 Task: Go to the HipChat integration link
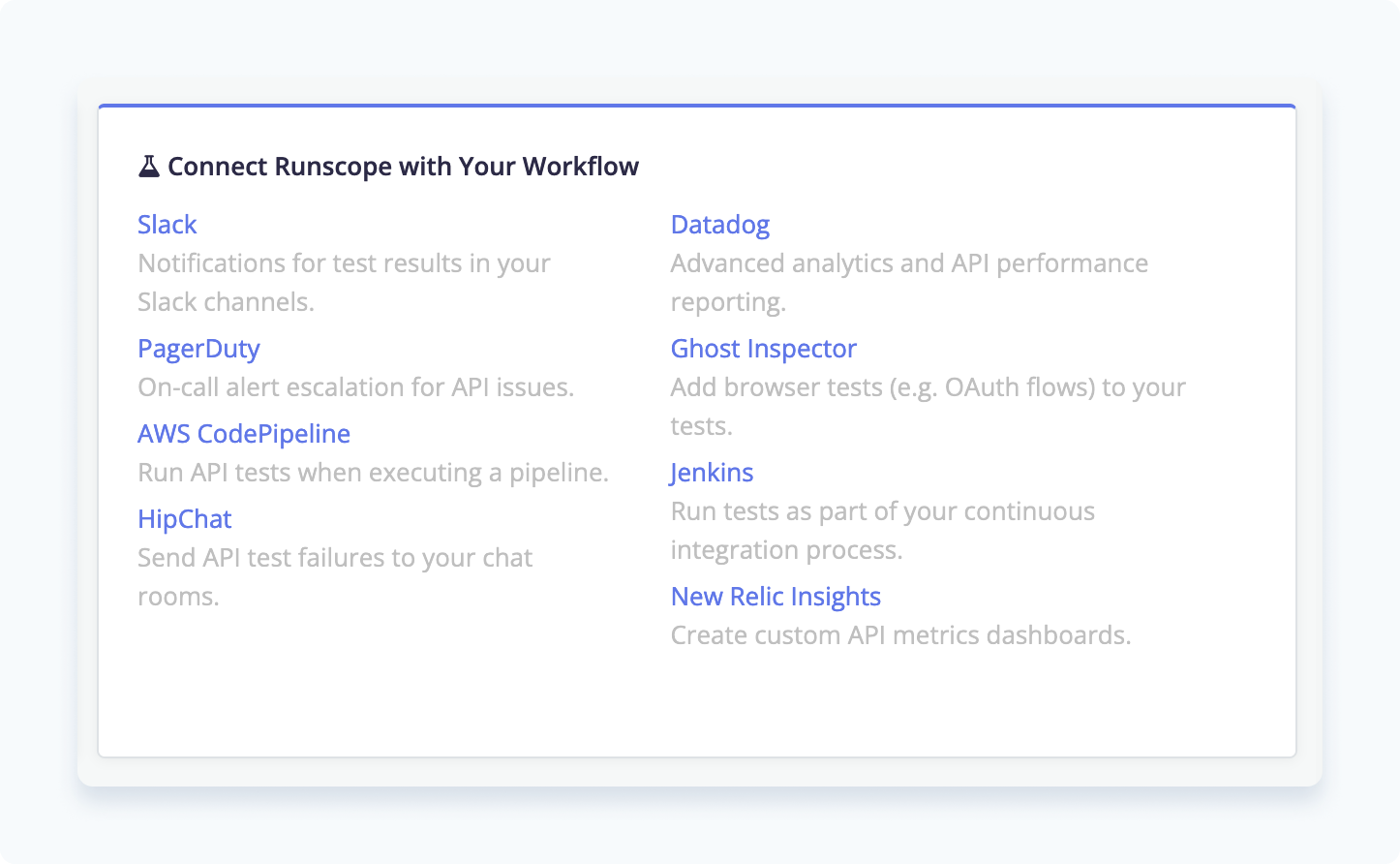click(184, 519)
